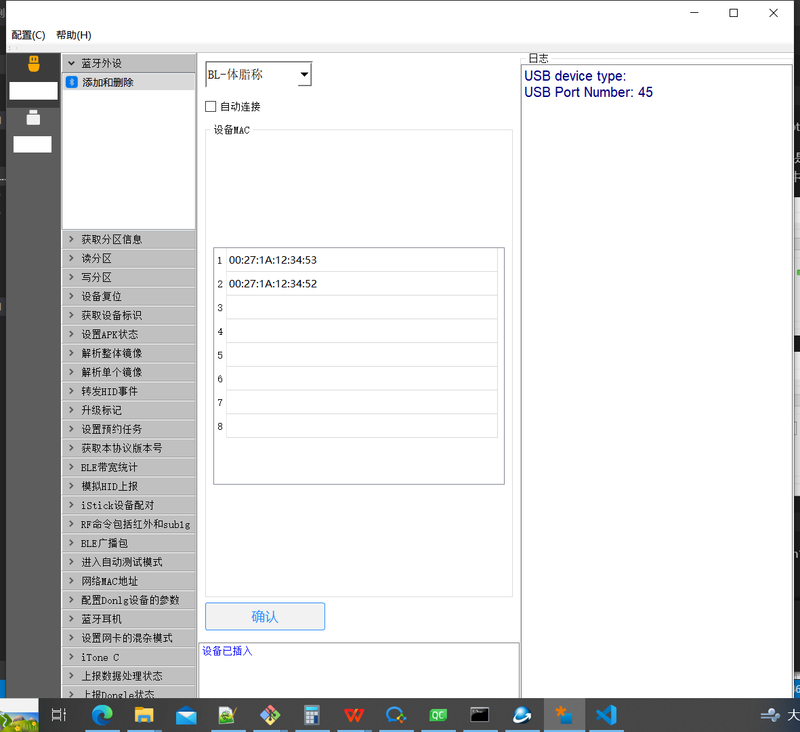Click the Bluetooth icon beside 添加和删除
This screenshot has height=732, width=800.
click(x=72, y=82)
